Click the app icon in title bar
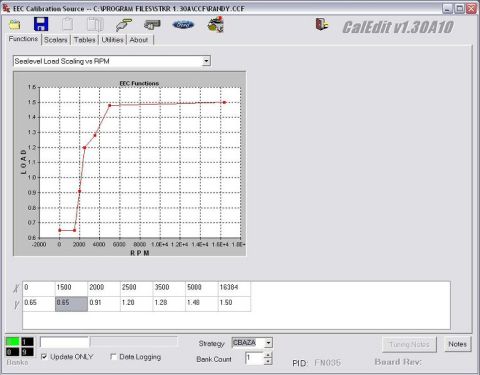480x375 pixels. pos(6,8)
